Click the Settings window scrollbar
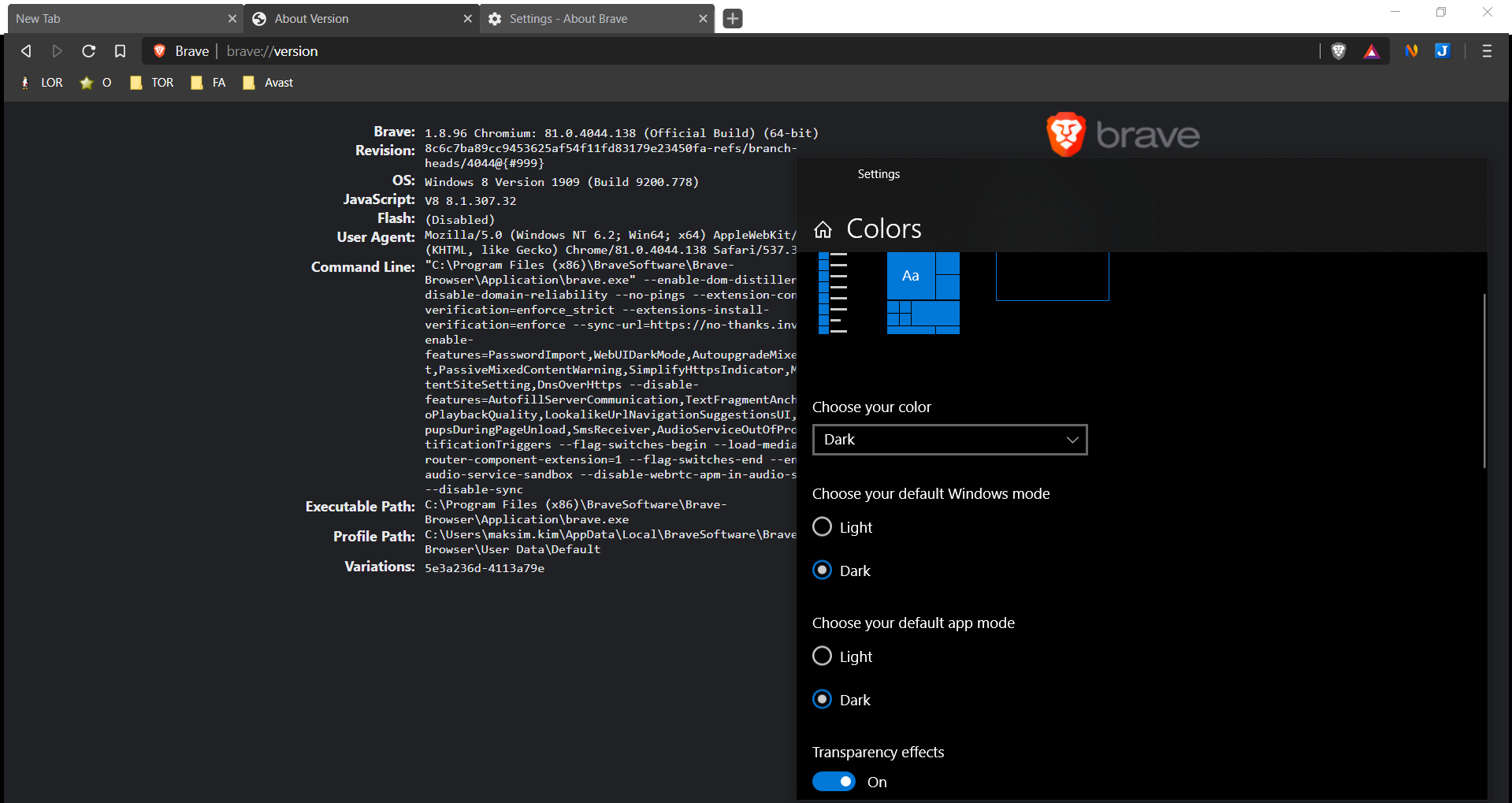Screen dimensions: 1512x803 pos(1484,381)
